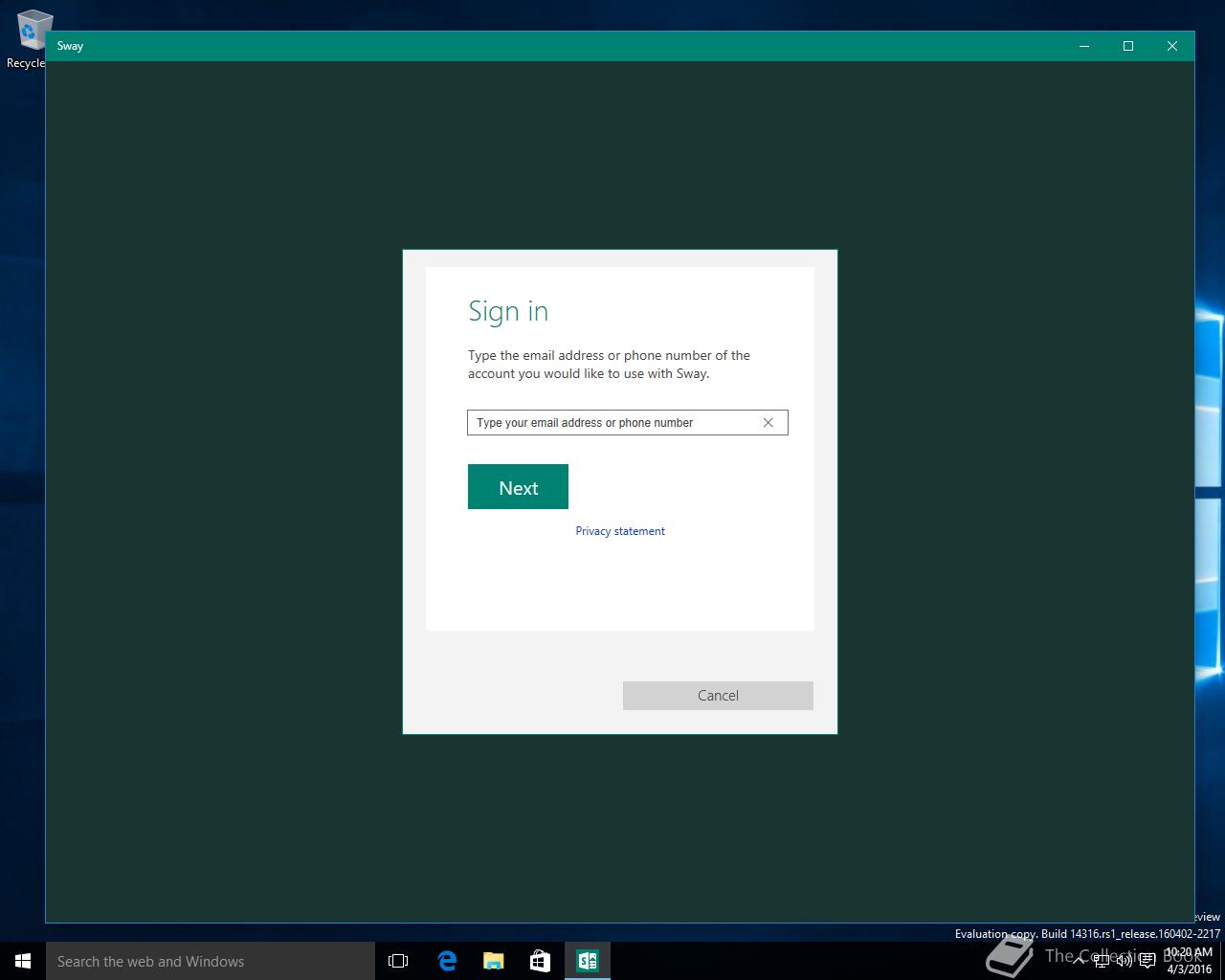Close the Sway window

[1172, 46]
